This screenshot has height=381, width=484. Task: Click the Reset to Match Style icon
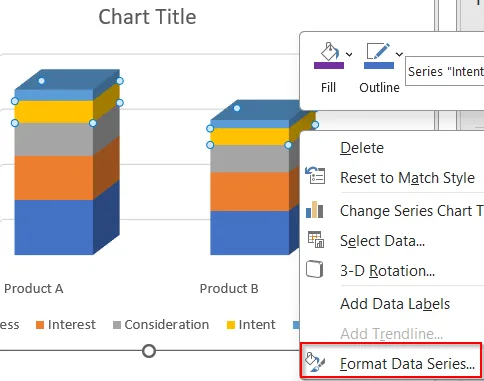click(x=315, y=175)
